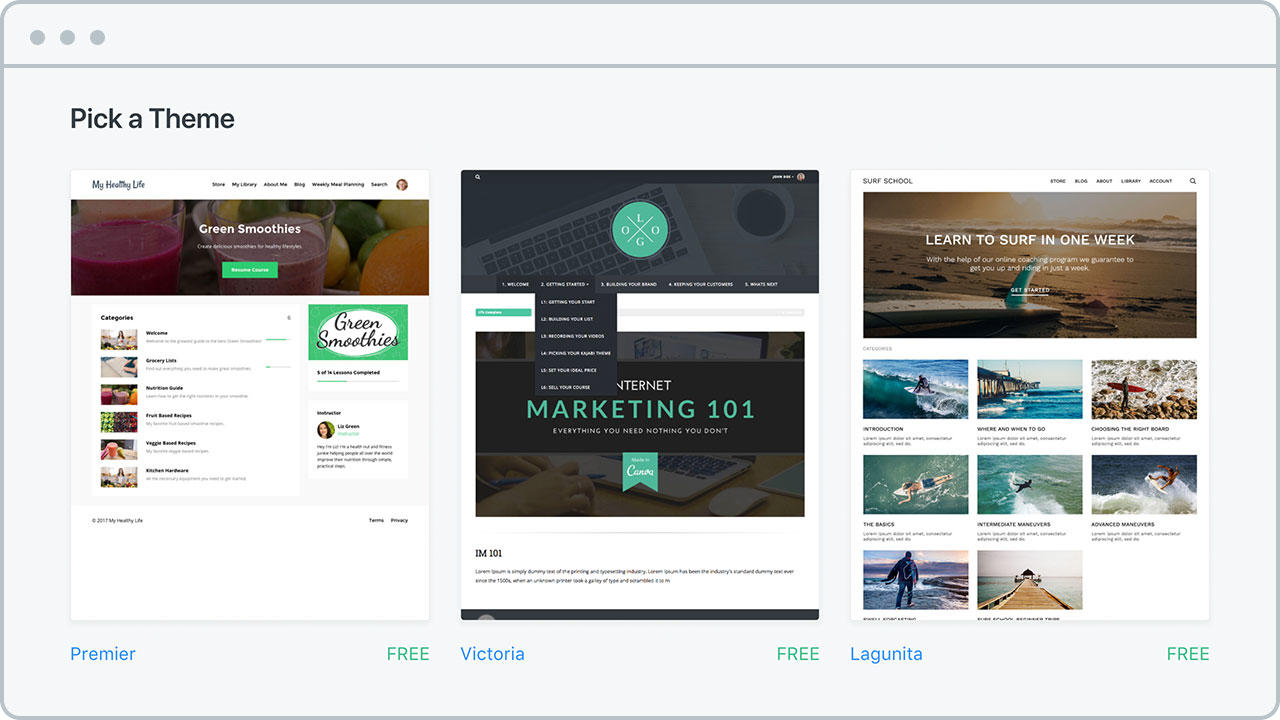This screenshot has height=720, width=1280.
Task: Click the Get Started surf link
Action: 1029,290
